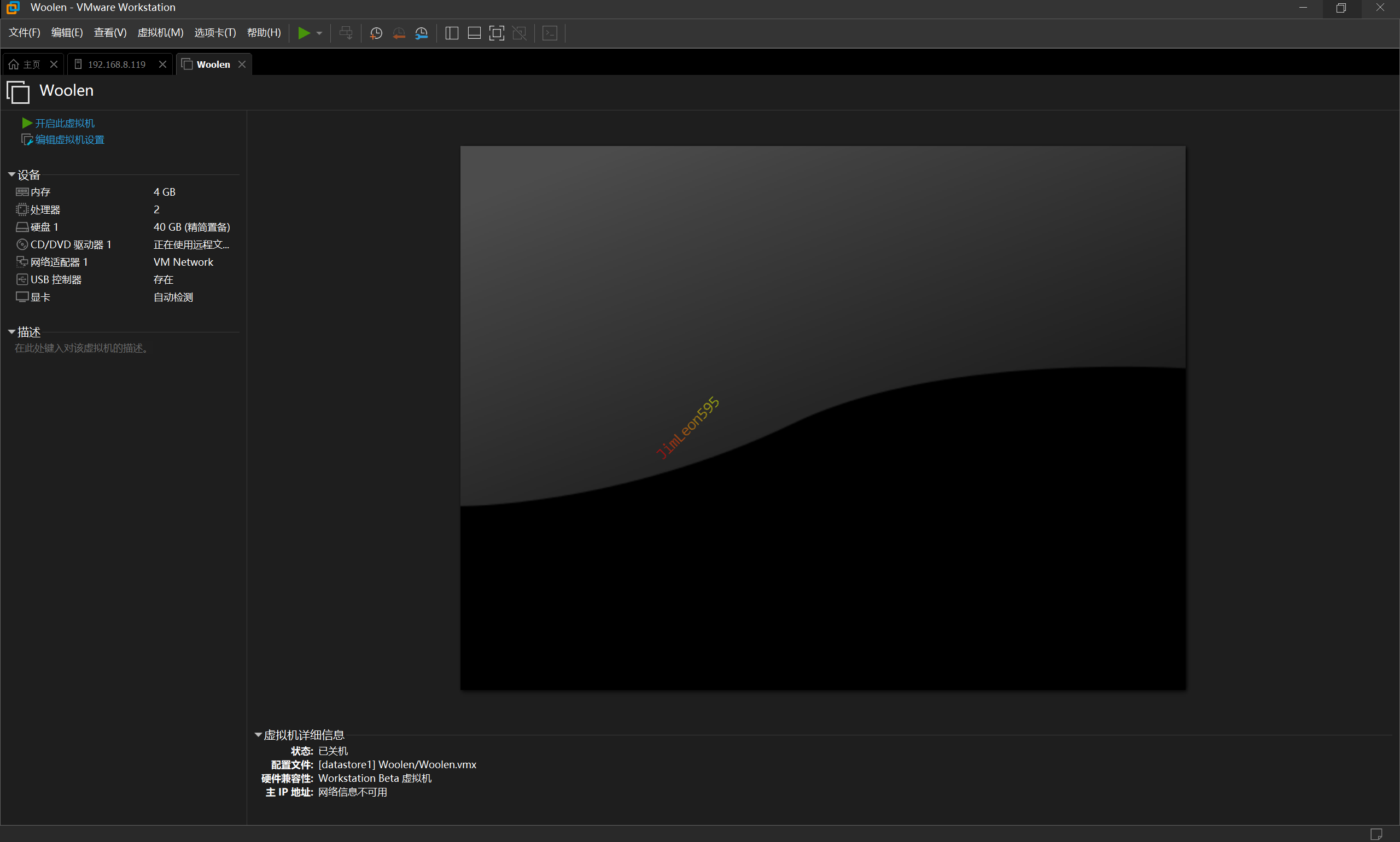Click the 开启此虚拟机 power on link
1400x842 pixels.
click(x=64, y=123)
